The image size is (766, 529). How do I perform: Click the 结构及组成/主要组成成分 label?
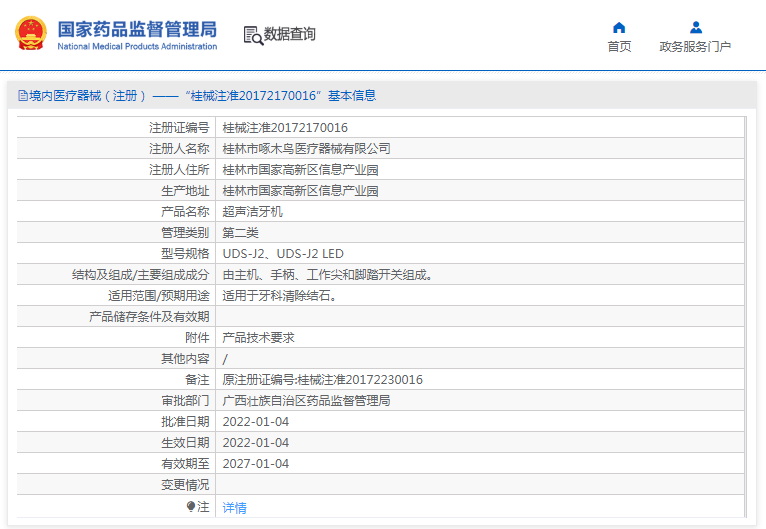pos(141,275)
